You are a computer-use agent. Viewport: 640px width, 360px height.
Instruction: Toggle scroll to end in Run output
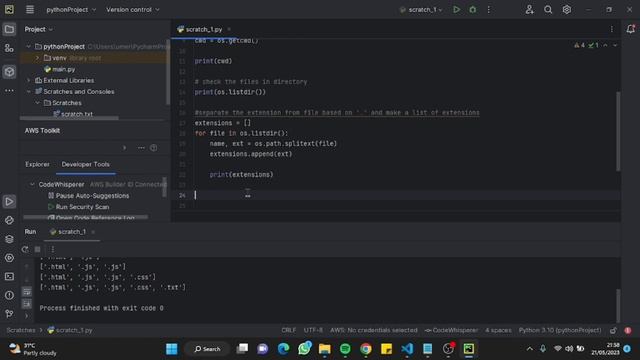27,304
